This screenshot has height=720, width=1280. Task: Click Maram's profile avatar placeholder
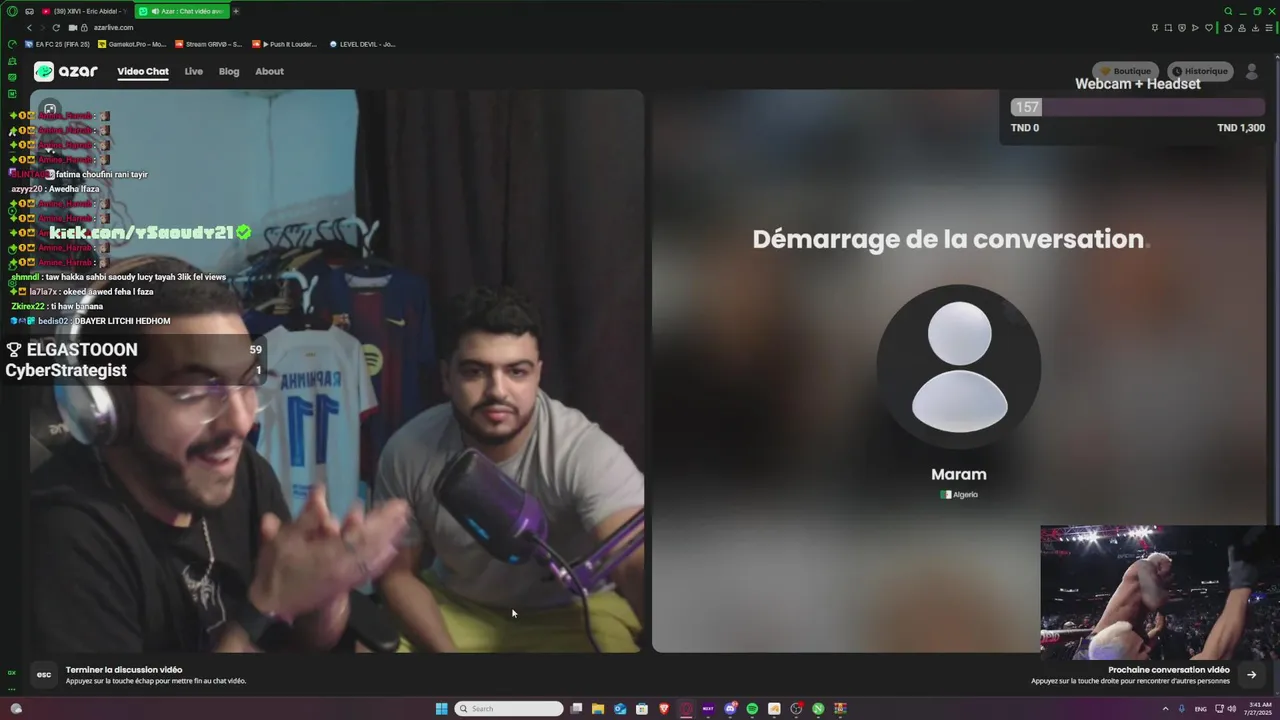click(x=959, y=367)
